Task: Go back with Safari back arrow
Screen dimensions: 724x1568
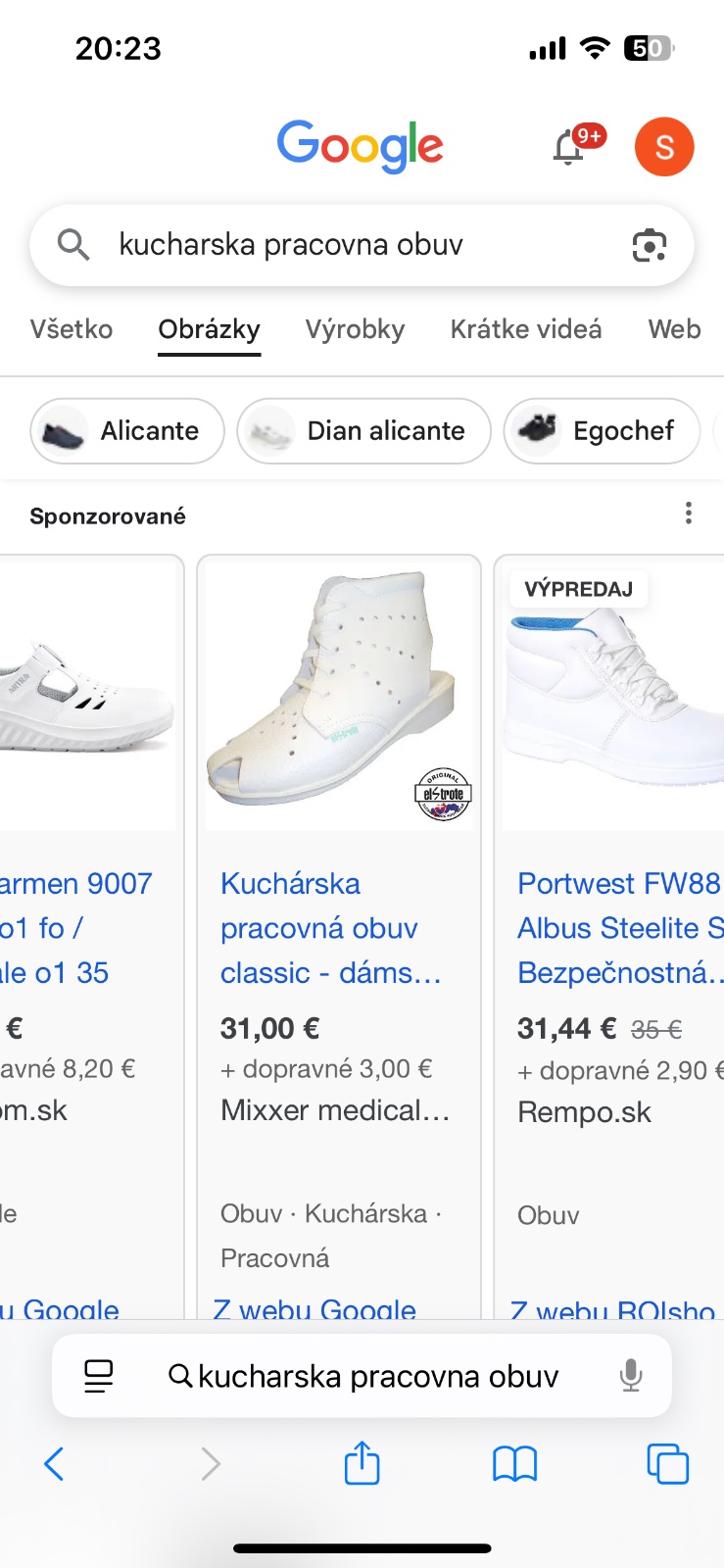Action: 55,1464
